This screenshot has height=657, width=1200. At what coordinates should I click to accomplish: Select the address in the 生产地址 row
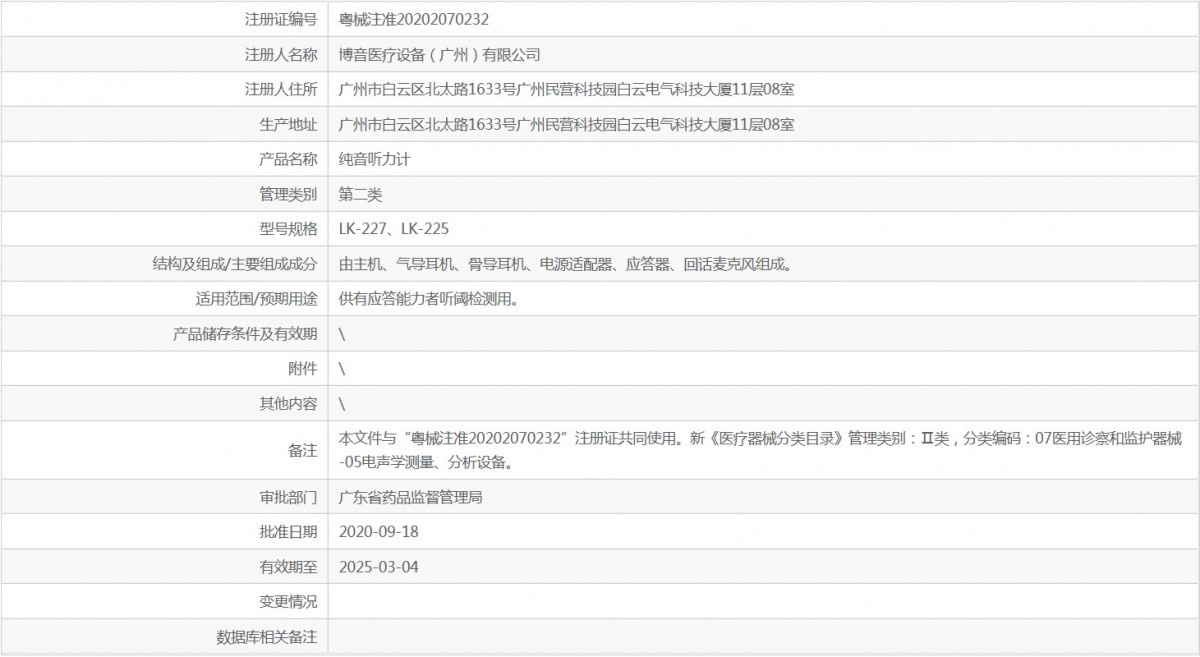567,124
